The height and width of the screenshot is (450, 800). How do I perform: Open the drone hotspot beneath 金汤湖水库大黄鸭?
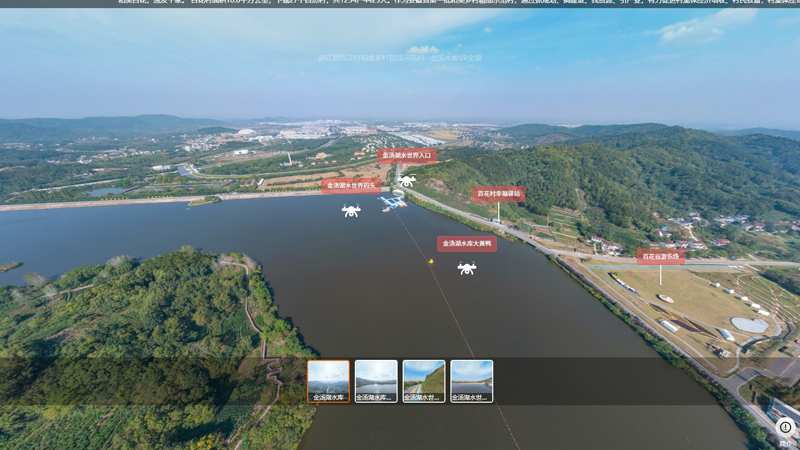pos(467,268)
